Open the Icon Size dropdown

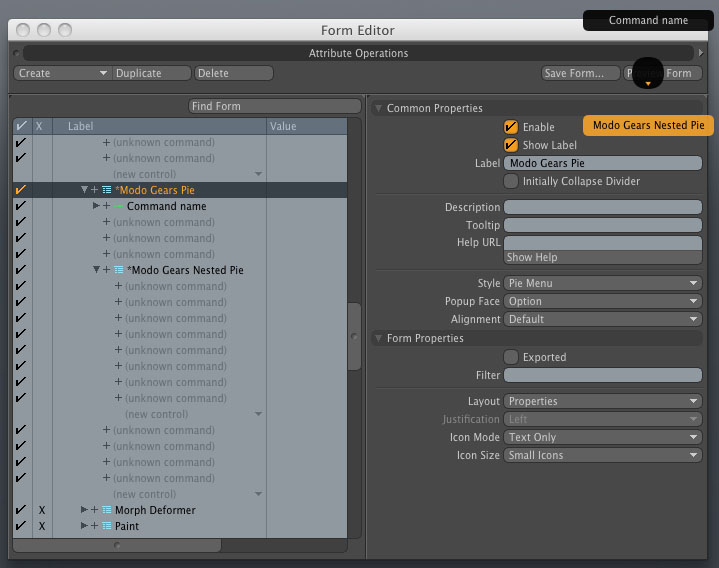click(x=603, y=455)
